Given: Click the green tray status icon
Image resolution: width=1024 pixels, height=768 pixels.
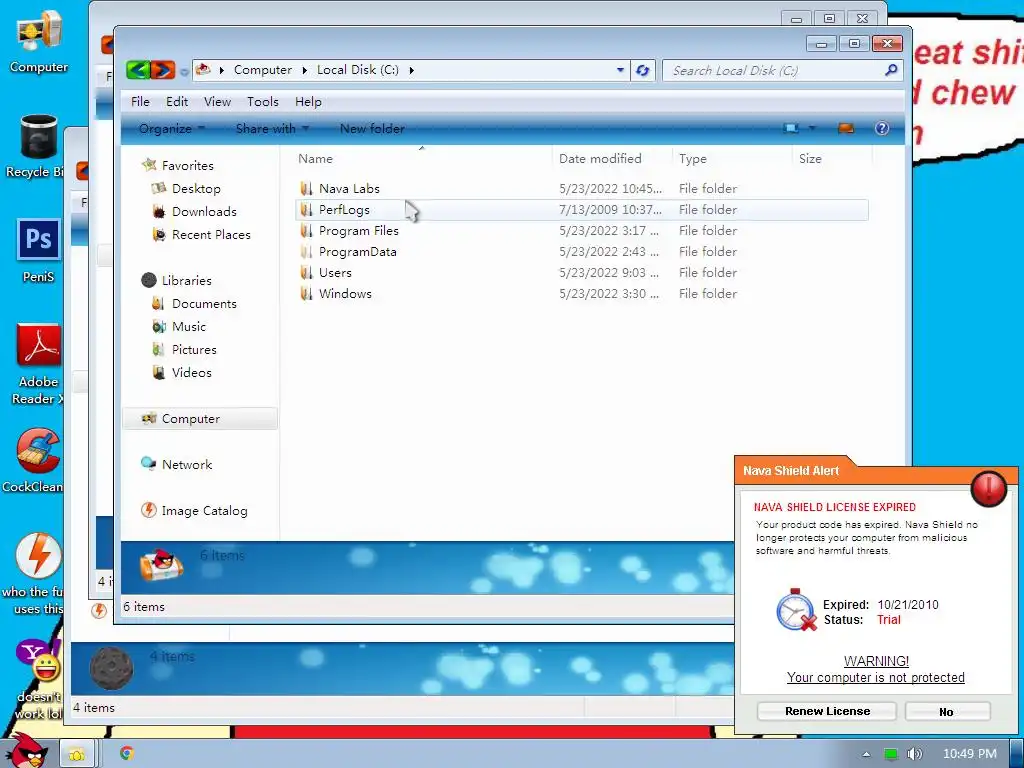Looking at the screenshot, I should pyautogui.click(x=890, y=754).
